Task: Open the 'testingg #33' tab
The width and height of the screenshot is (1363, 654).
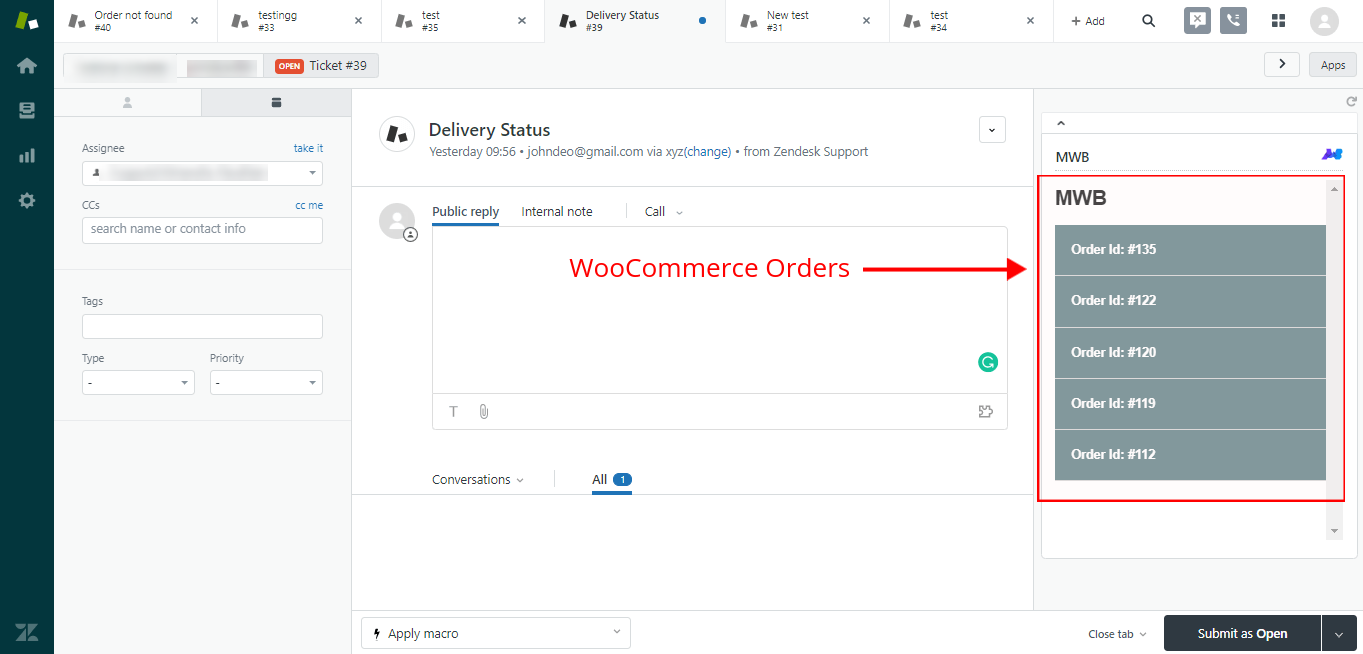Action: [299, 21]
